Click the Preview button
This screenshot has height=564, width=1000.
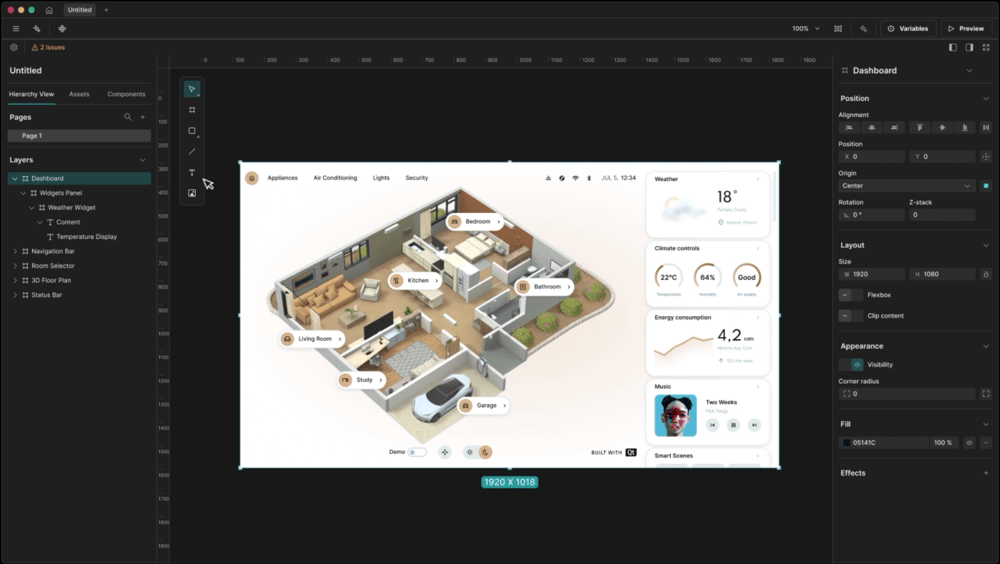(x=966, y=29)
